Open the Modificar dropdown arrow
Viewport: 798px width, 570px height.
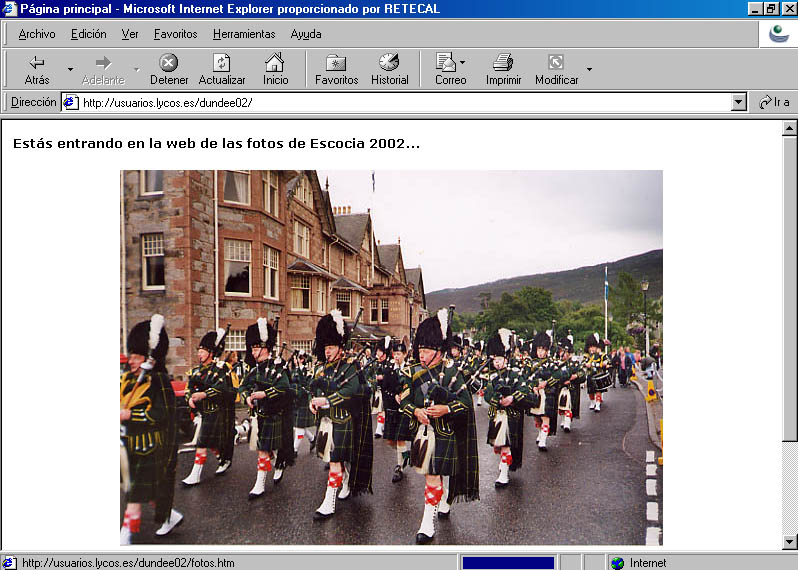coord(589,69)
